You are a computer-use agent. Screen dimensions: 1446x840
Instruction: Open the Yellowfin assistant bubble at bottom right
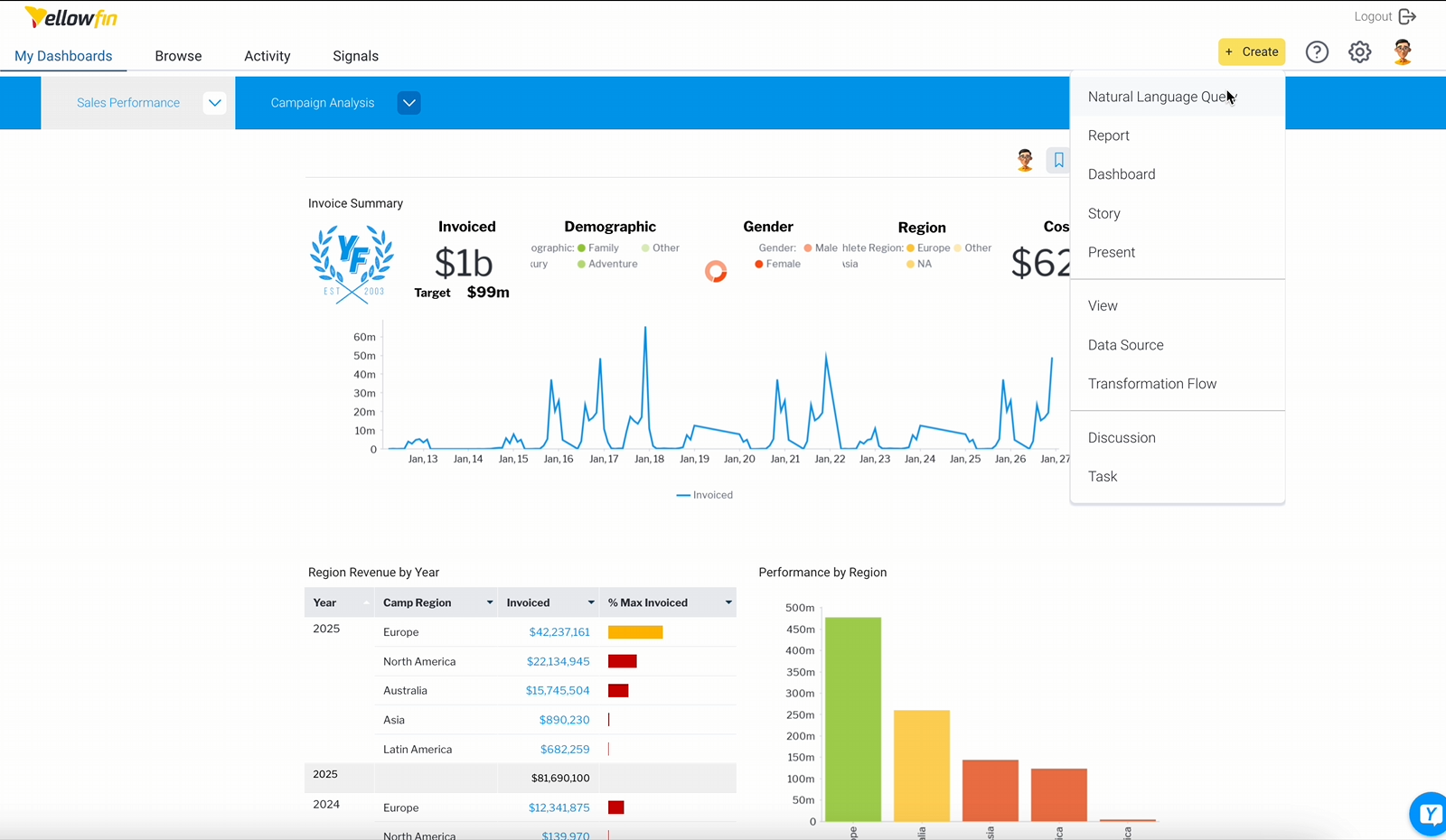(x=1429, y=814)
